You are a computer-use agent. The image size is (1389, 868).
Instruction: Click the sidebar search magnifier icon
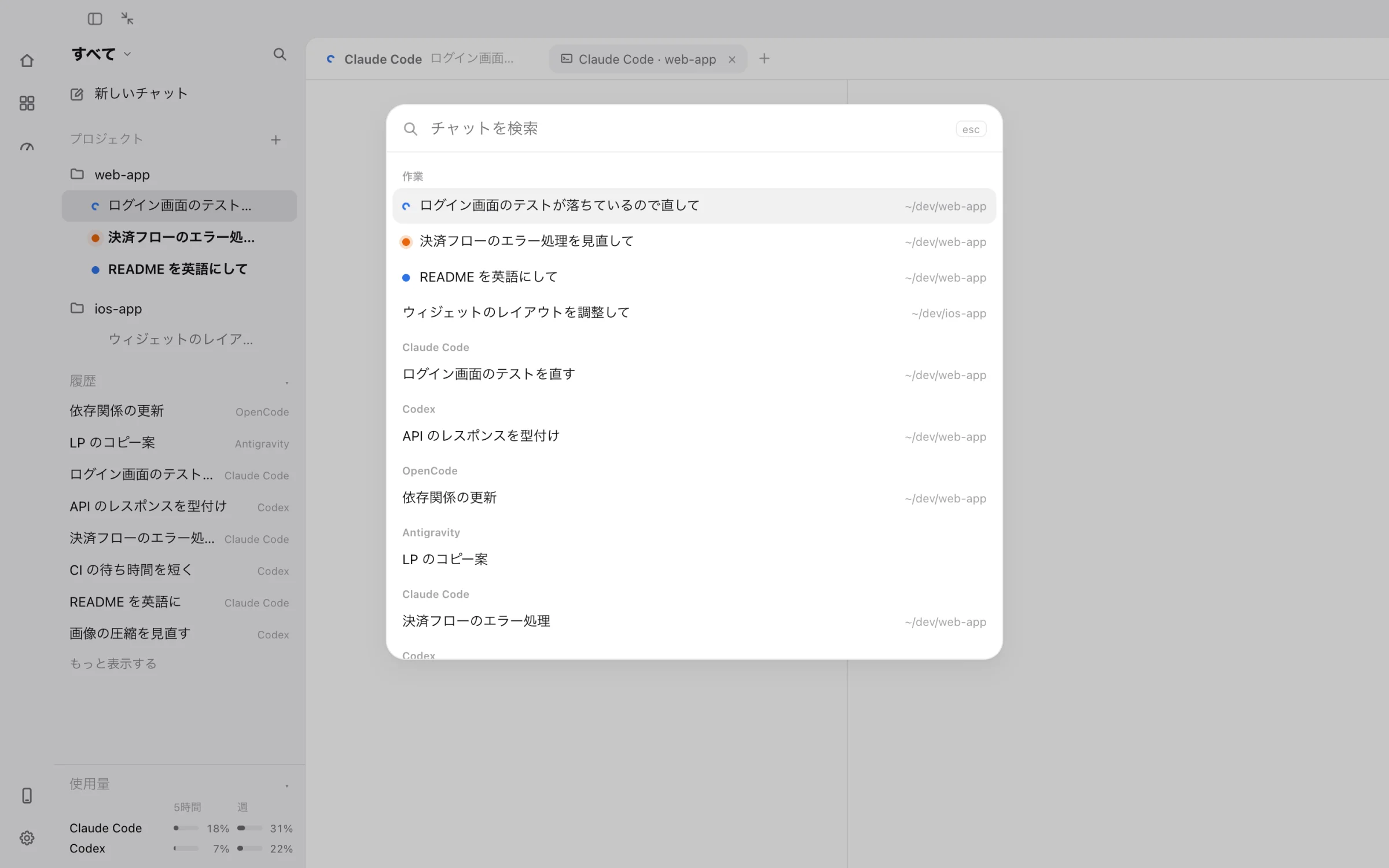point(280,54)
